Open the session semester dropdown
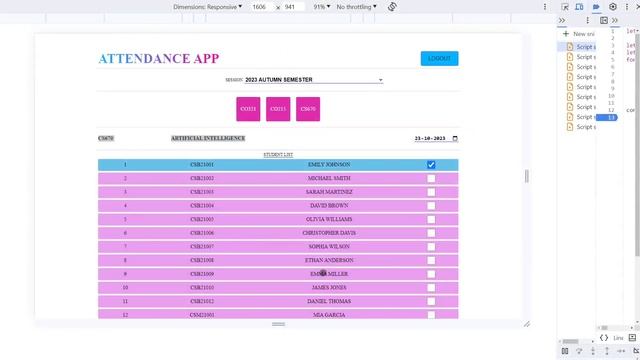This screenshot has width=640, height=360. [x=313, y=80]
